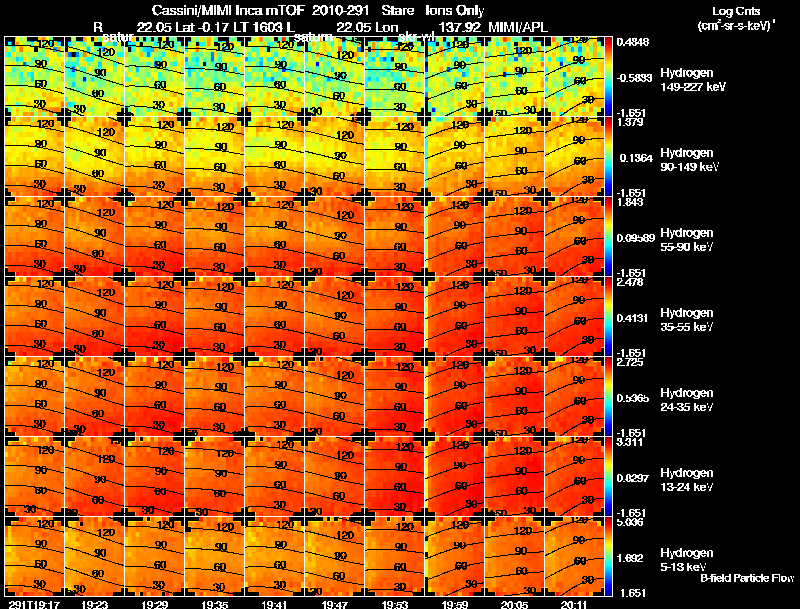This screenshot has width=800, height=609.
Task: Click the 'Hydrogen 35-55 keV' label
Action: 686,320
